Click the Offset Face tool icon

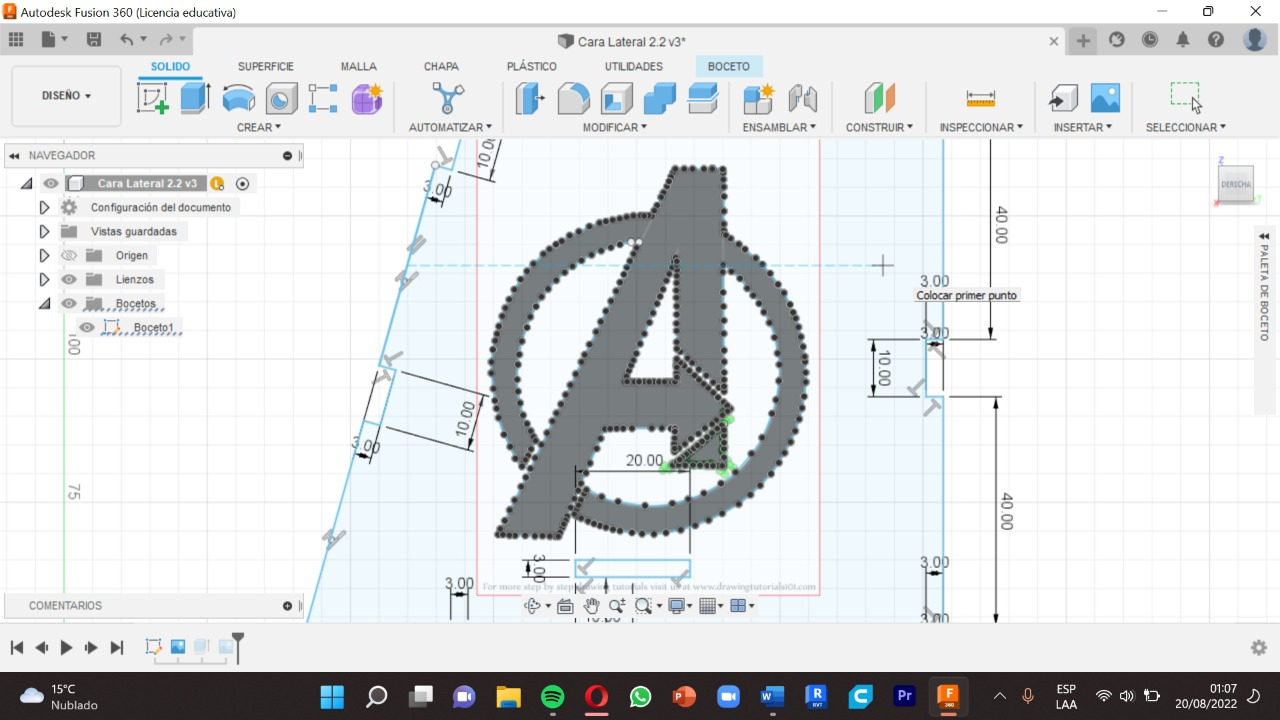(x=703, y=98)
